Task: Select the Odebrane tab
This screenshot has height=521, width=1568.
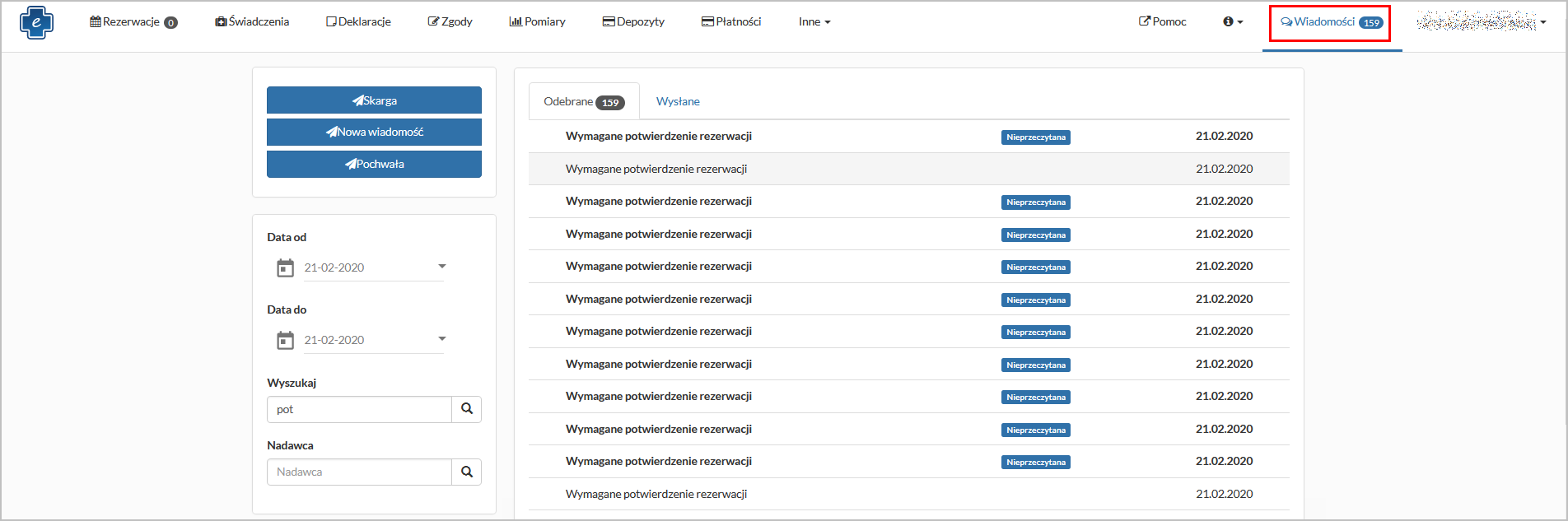Action: (x=583, y=101)
